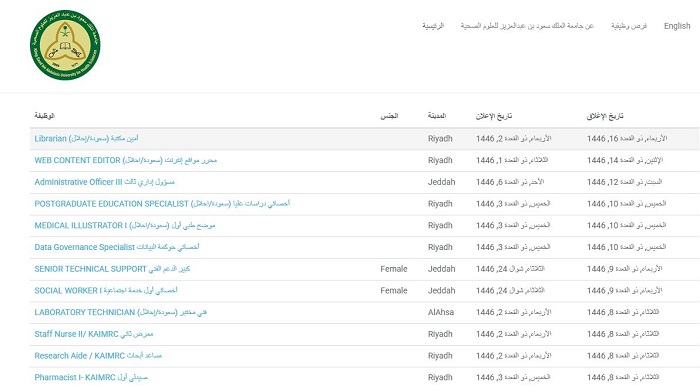This screenshot has width=700, height=392.
Task: Open Research Aide / KAIMRC job link
Action: pyautogui.click(x=98, y=356)
